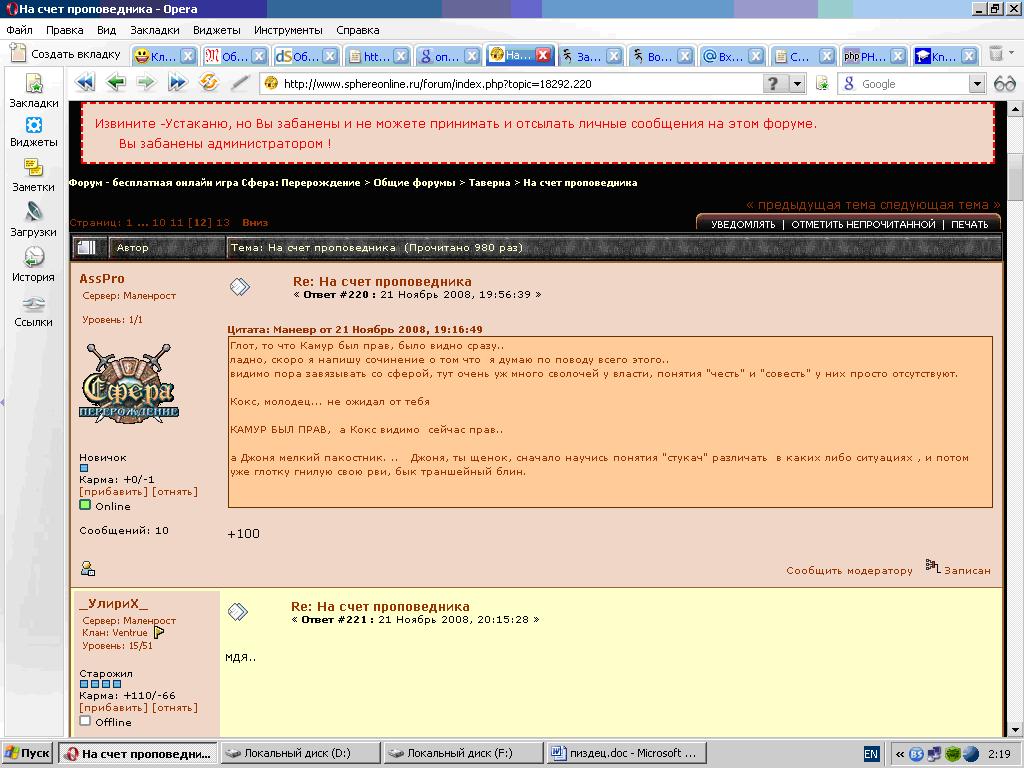The image size is (1024, 768).
Task: Switch to the Microsoft Word doc taskbar window
Action: [x=626, y=754]
